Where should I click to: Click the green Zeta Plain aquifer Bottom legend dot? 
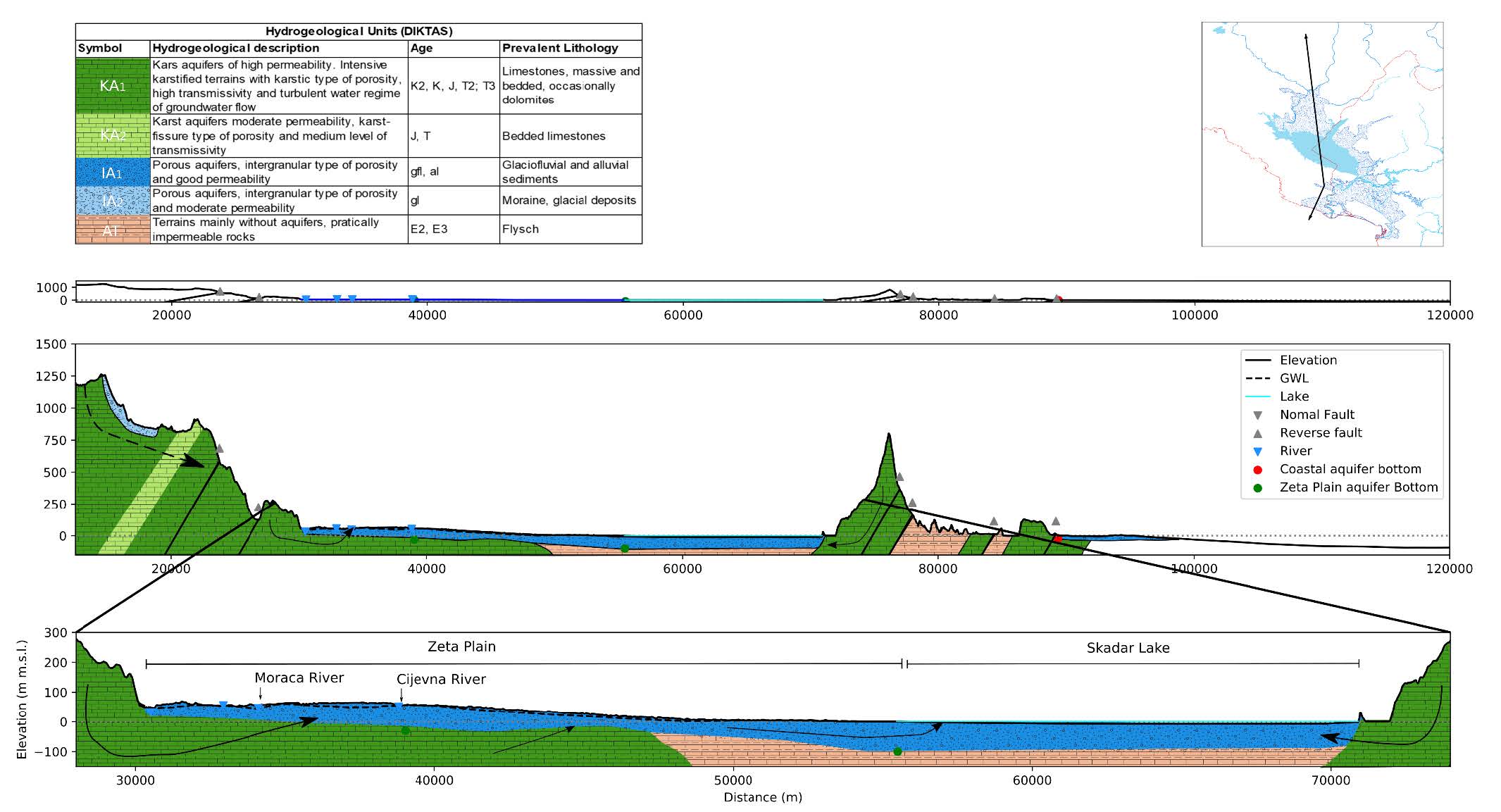click(1258, 488)
